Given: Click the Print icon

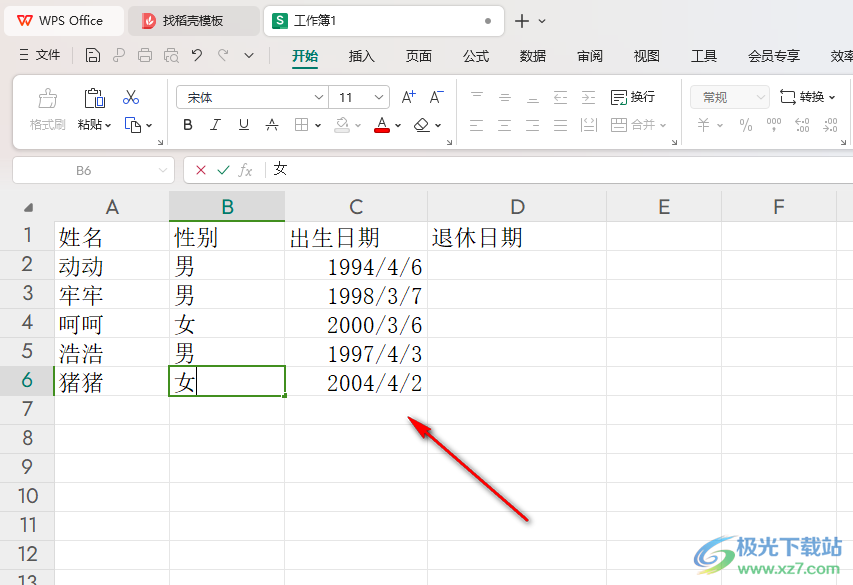Looking at the screenshot, I should (x=145, y=55).
